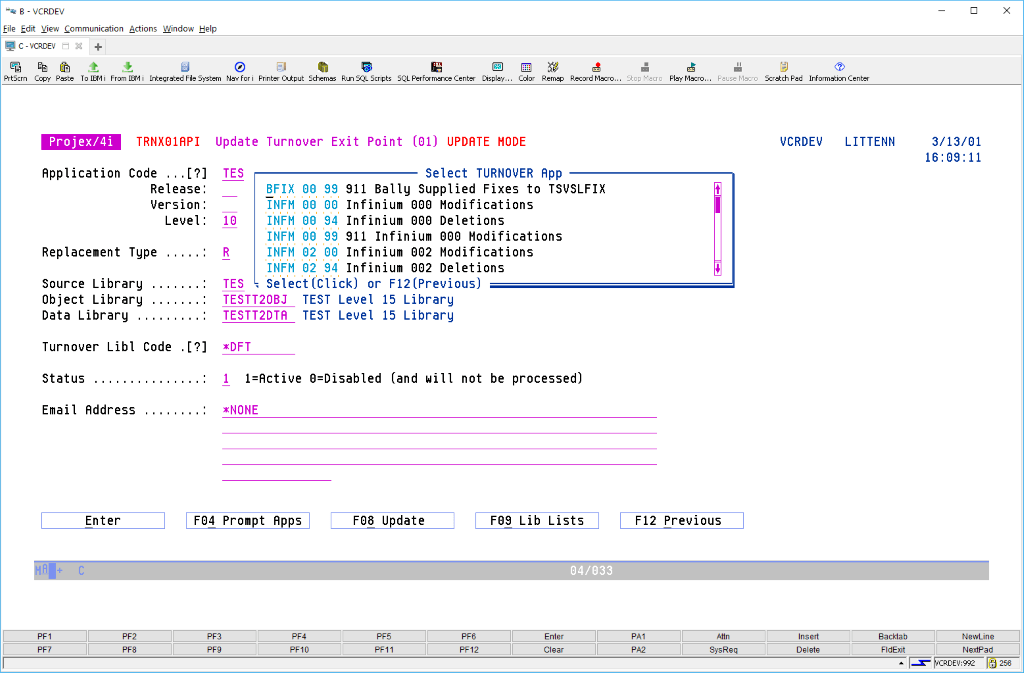Screen dimensions: 1024x673
Task: Click the Paste toolbar icon
Action: (x=65, y=71)
